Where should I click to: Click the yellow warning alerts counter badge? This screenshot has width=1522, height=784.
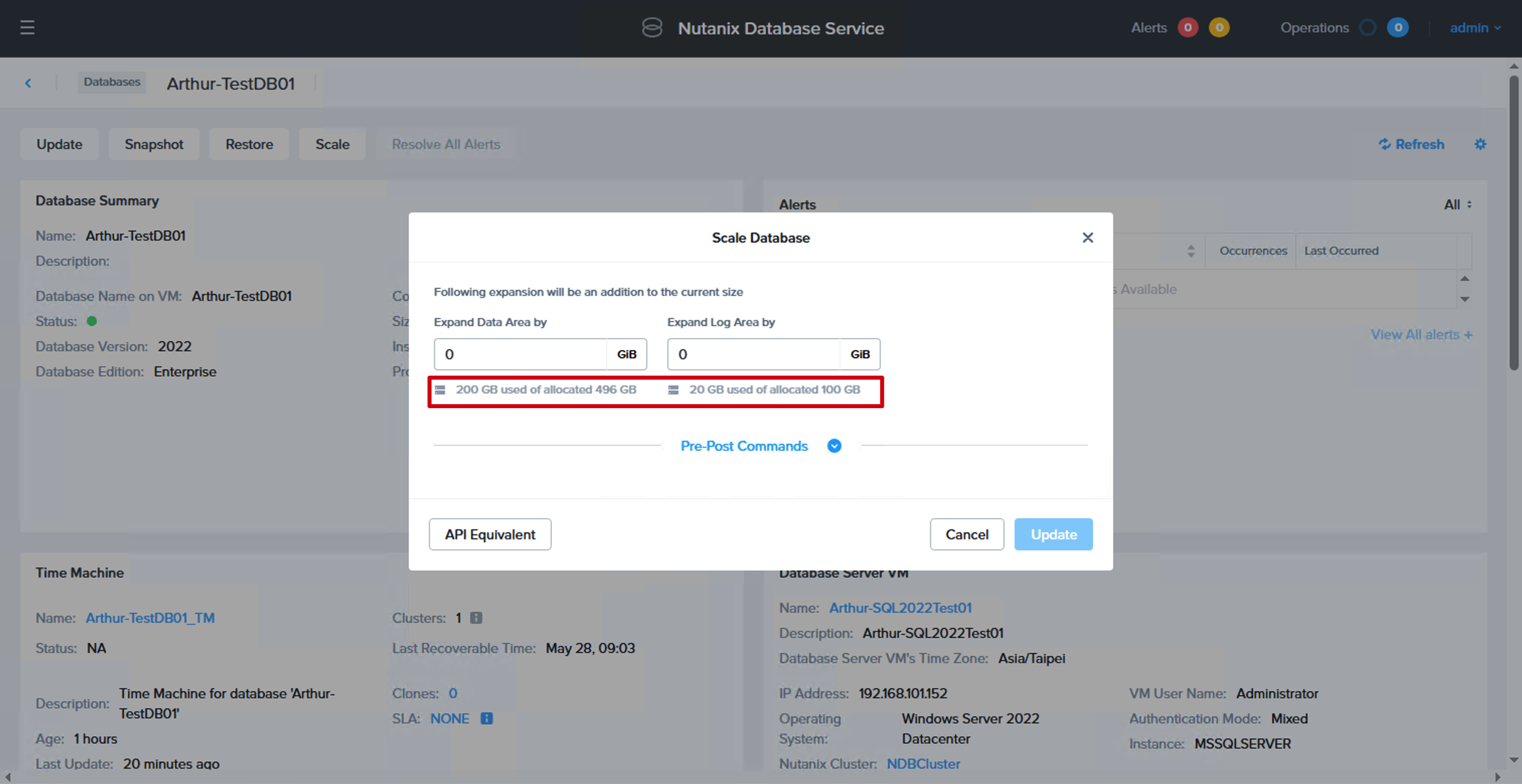(1219, 28)
